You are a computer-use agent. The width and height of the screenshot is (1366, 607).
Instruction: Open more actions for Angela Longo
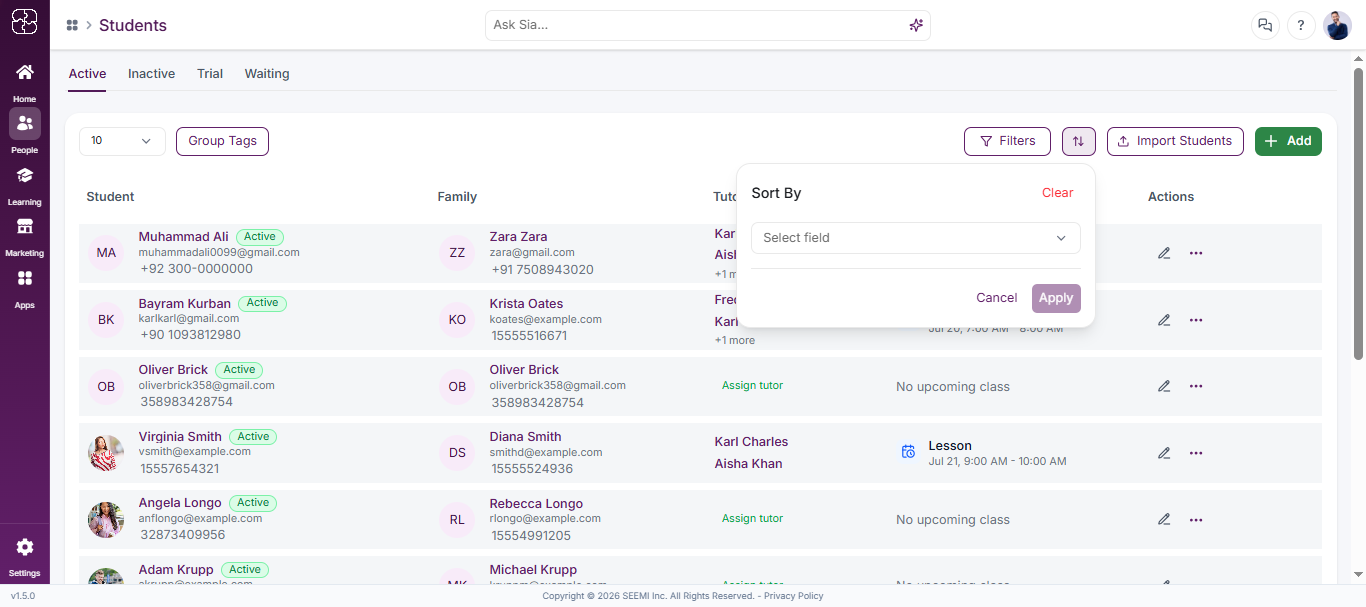pos(1196,519)
